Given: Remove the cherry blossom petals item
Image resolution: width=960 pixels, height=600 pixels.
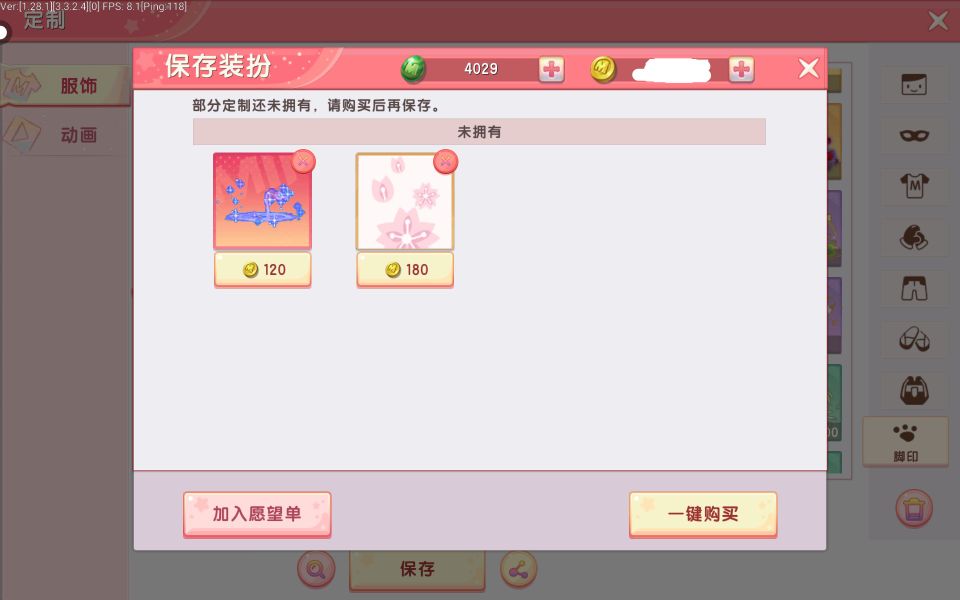Looking at the screenshot, I should point(445,162).
